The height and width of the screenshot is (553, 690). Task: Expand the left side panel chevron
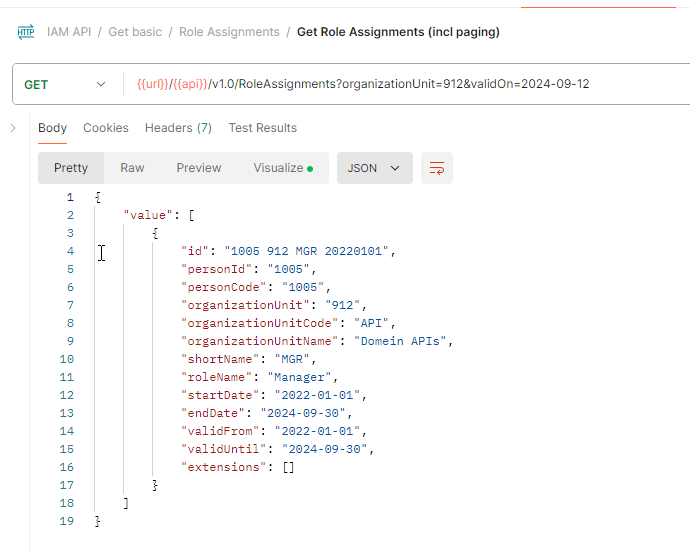[x=13, y=128]
